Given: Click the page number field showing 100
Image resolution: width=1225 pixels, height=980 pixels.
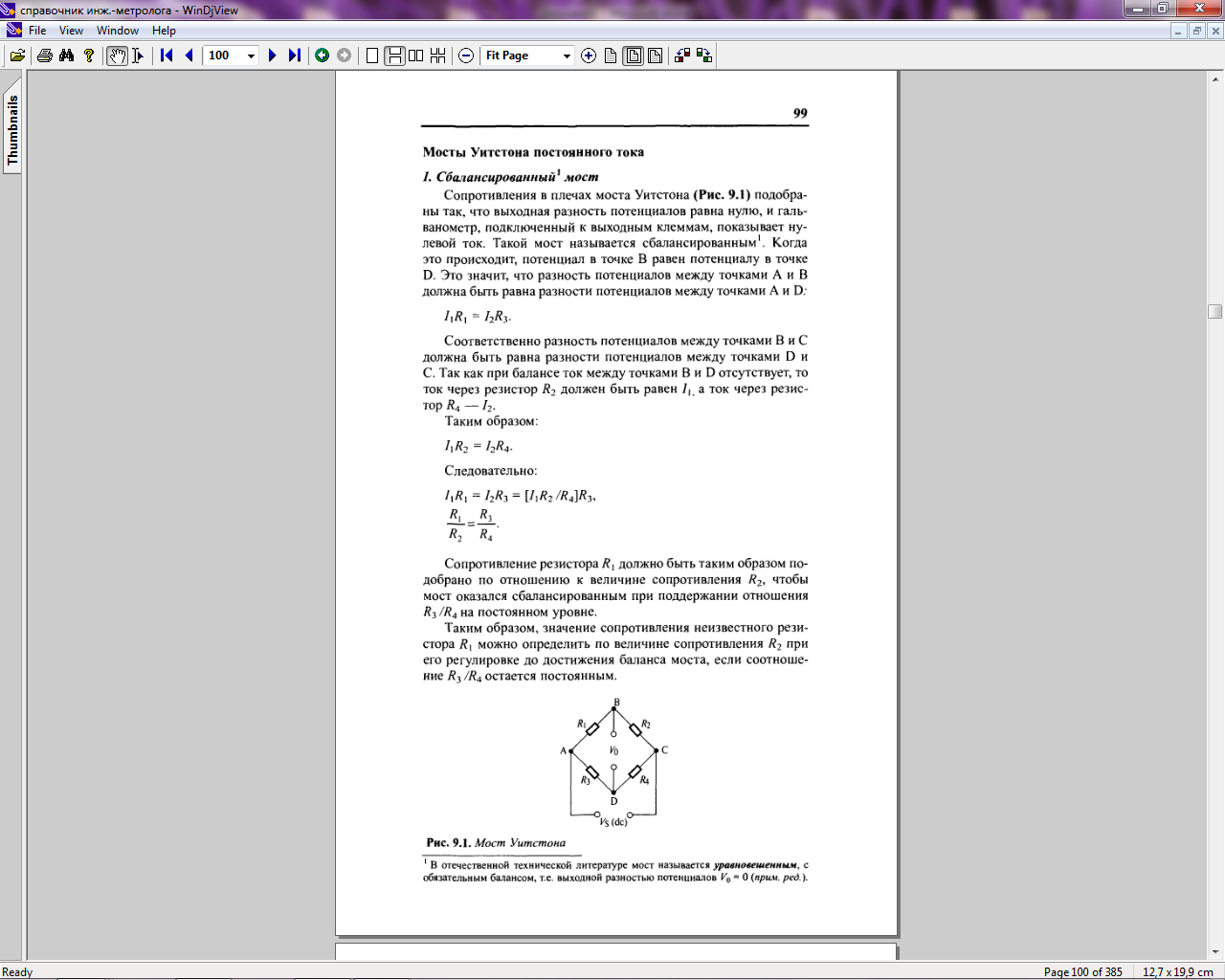Looking at the screenshot, I should coord(224,56).
